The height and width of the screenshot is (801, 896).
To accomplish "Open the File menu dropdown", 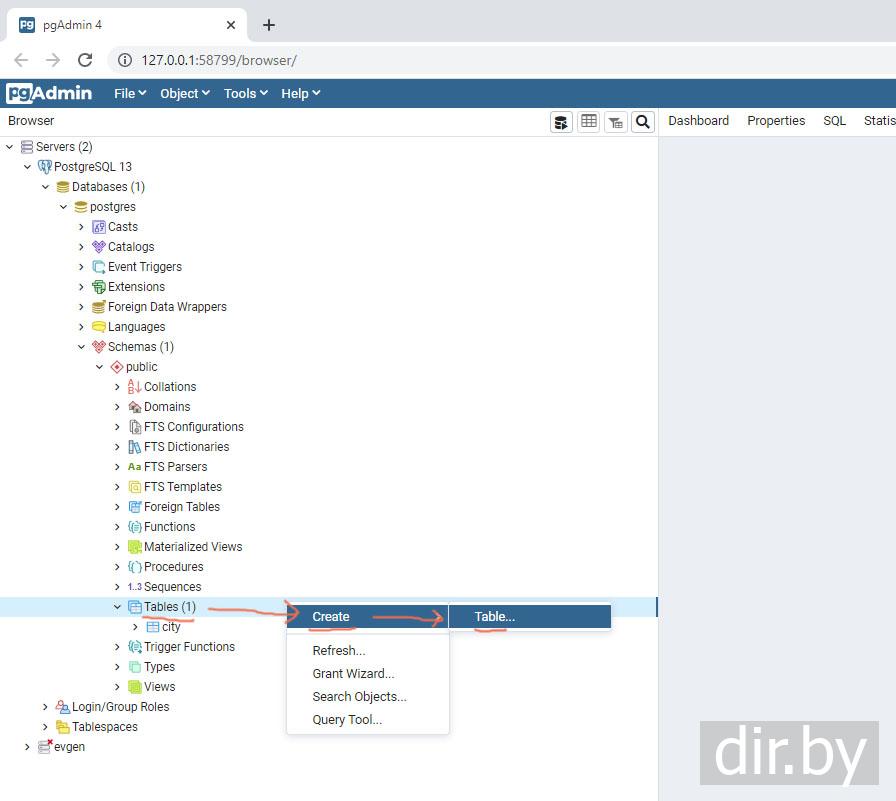I will click(130, 93).
